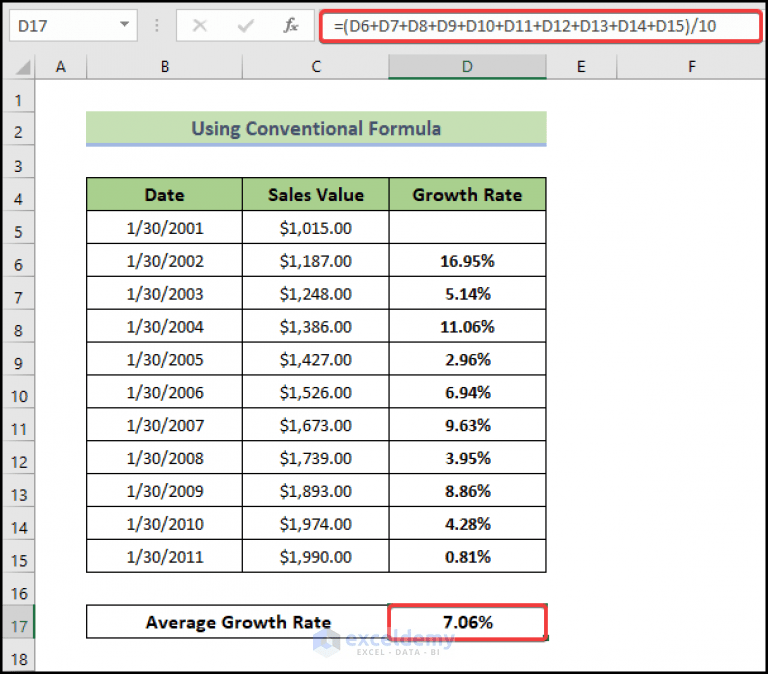
Task: Select the cell with date 1/30/2002
Action: click(165, 261)
